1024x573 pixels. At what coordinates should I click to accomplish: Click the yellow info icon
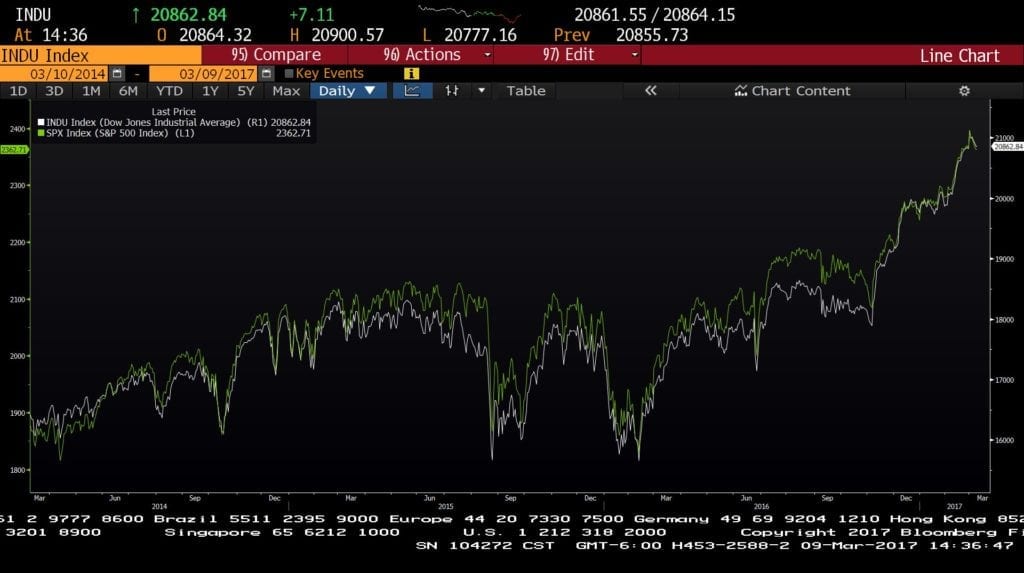click(x=411, y=73)
